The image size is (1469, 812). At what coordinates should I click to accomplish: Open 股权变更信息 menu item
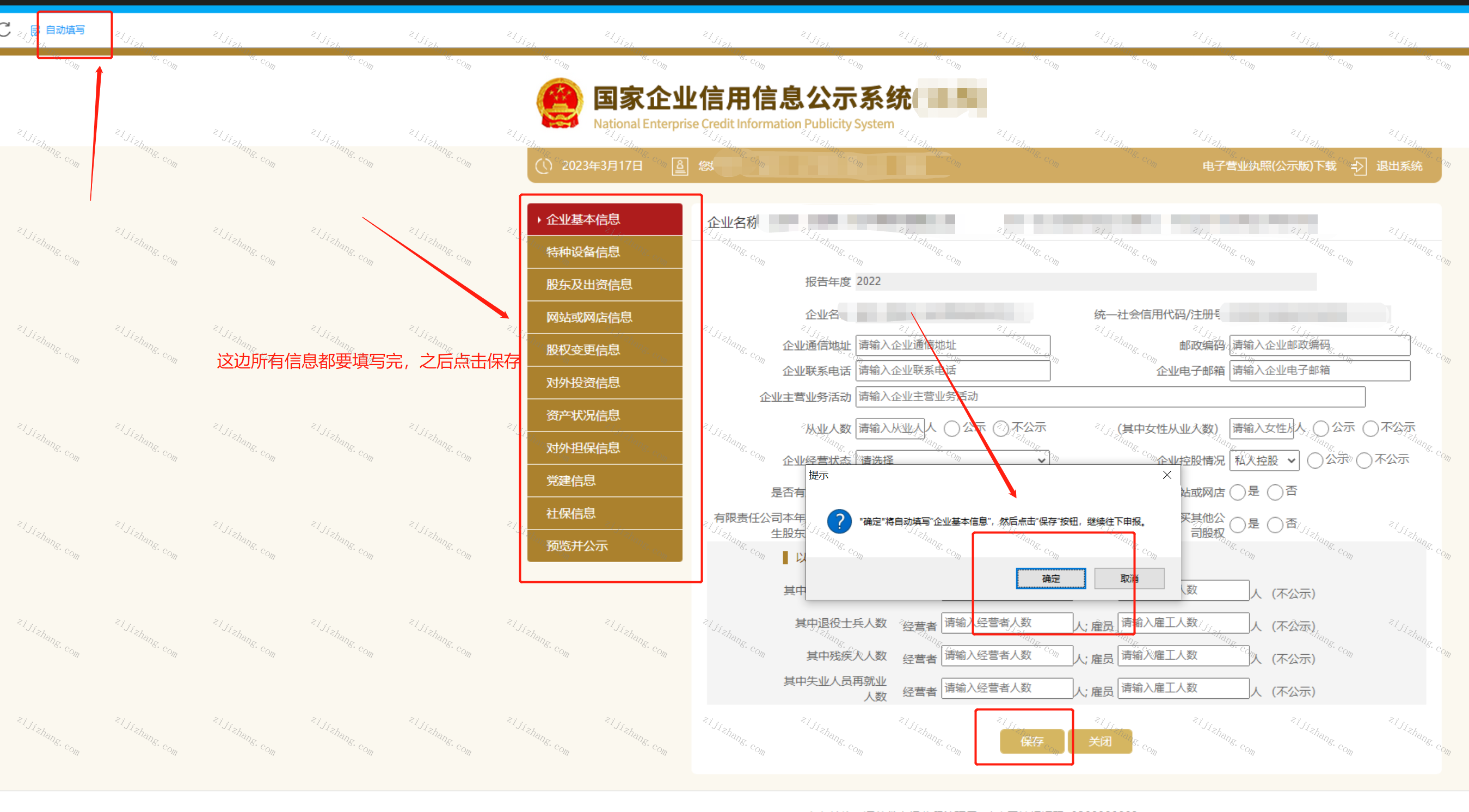tap(605, 350)
